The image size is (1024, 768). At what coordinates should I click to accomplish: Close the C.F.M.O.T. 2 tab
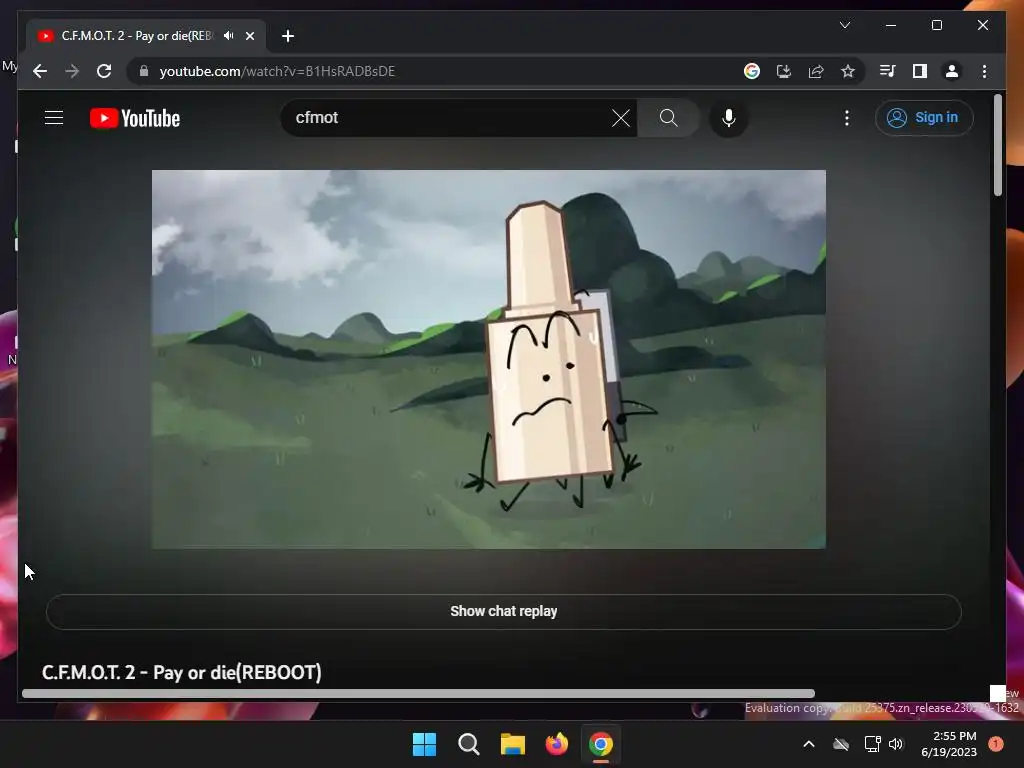click(x=249, y=36)
